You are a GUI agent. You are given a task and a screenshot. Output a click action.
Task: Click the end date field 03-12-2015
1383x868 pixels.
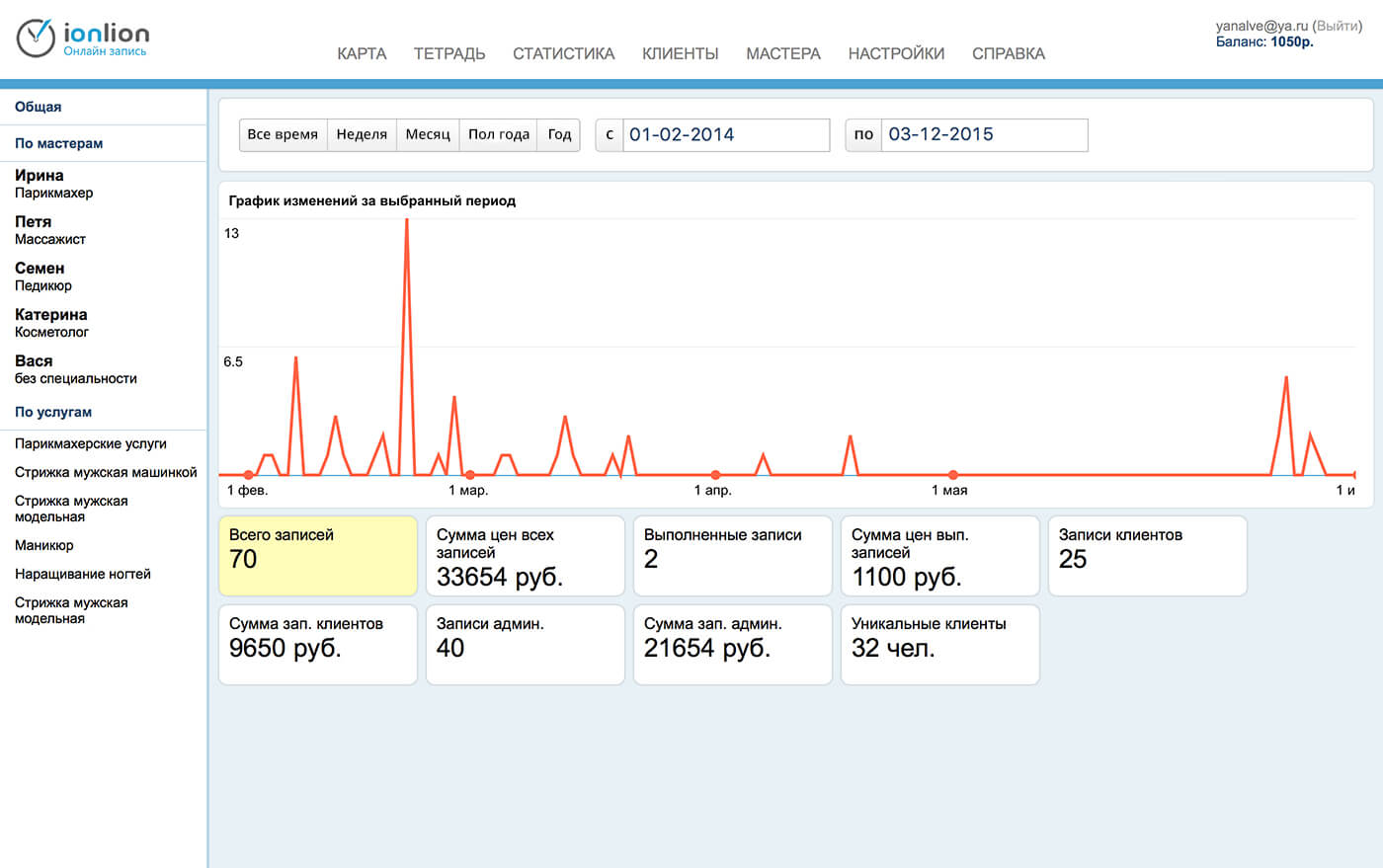click(985, 135)
